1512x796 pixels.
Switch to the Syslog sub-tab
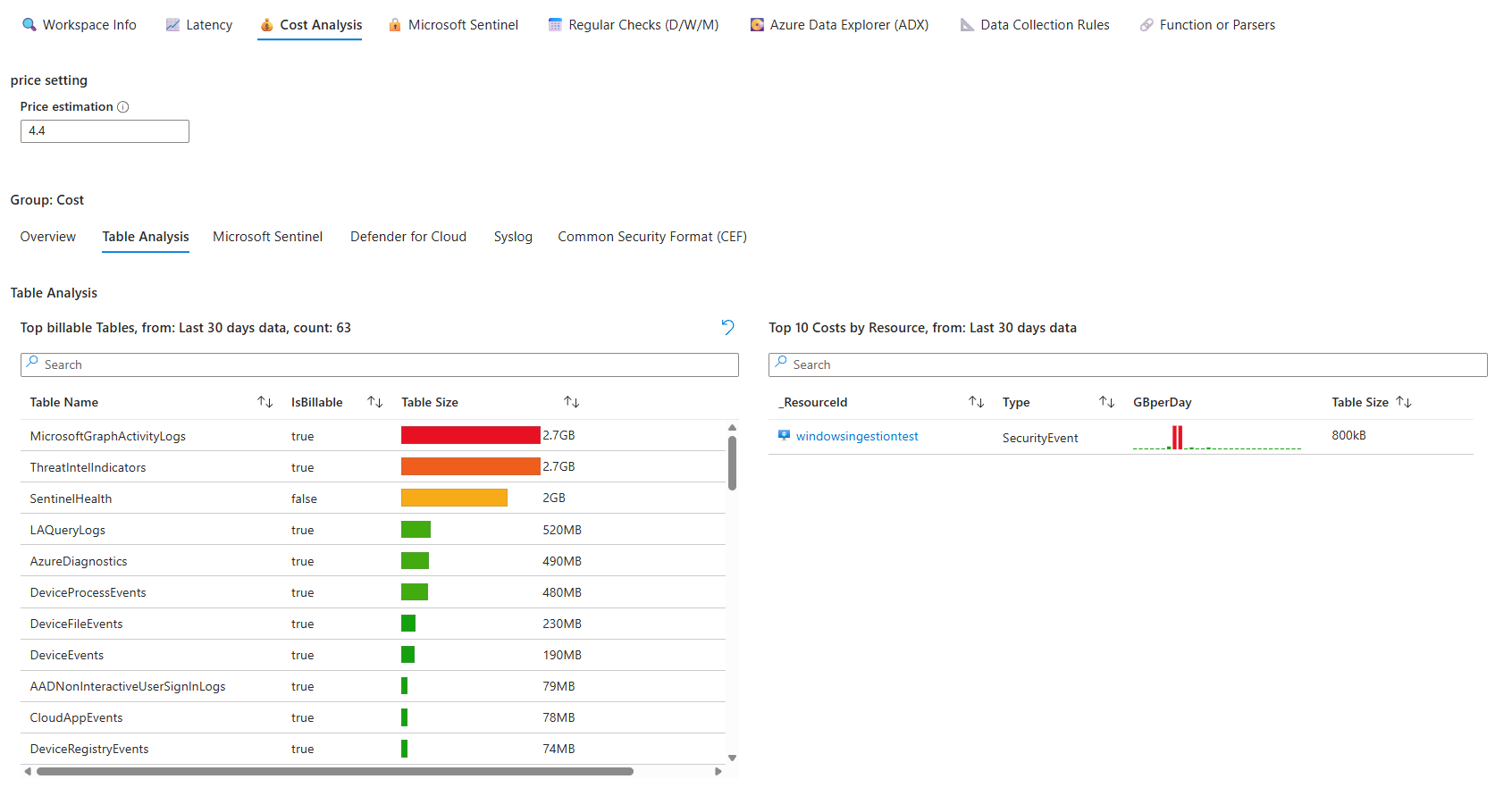[513, 237]
